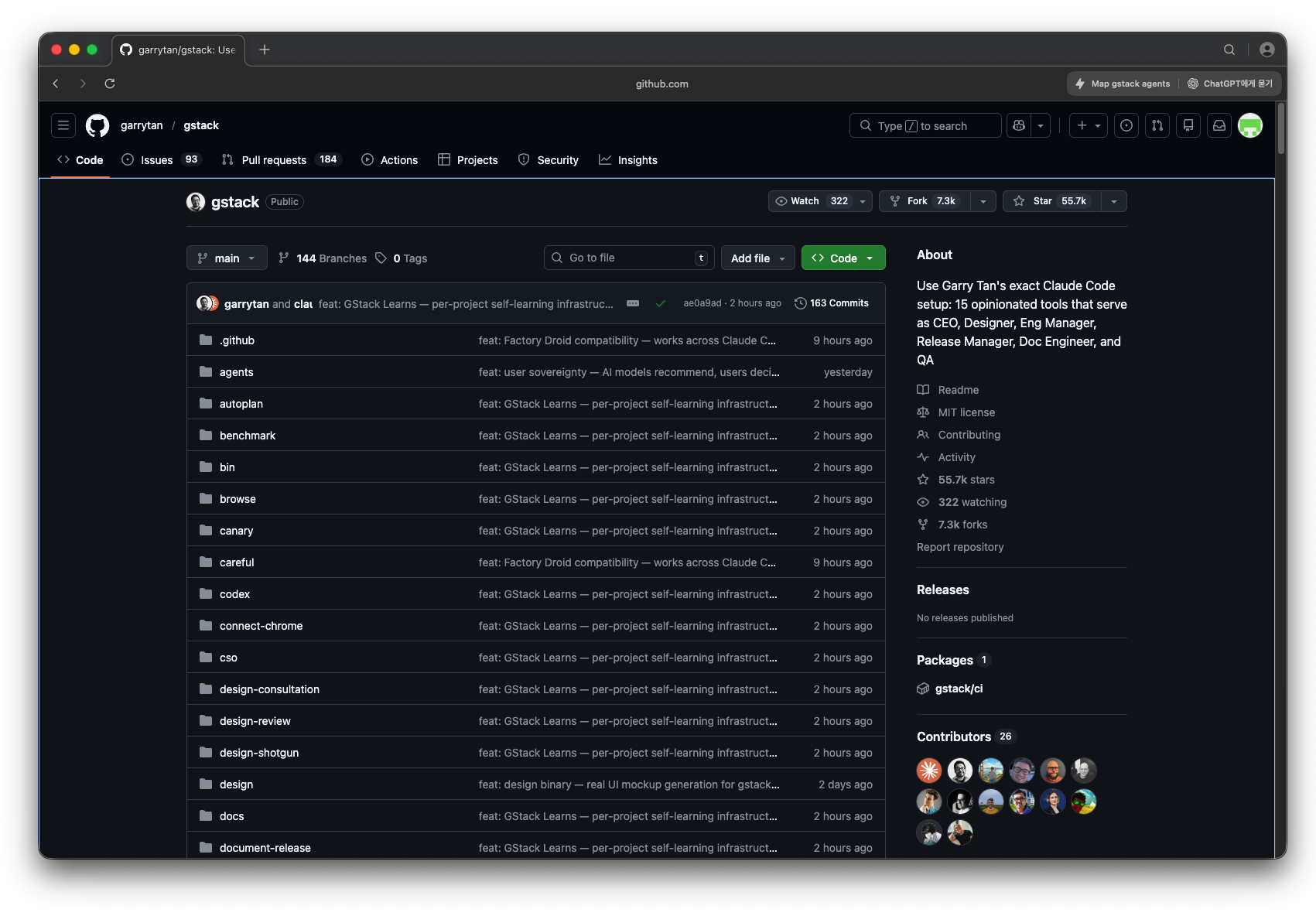Open the Copilot chat icon
The image size is (1316, 916).
(x=1019, y=125)
